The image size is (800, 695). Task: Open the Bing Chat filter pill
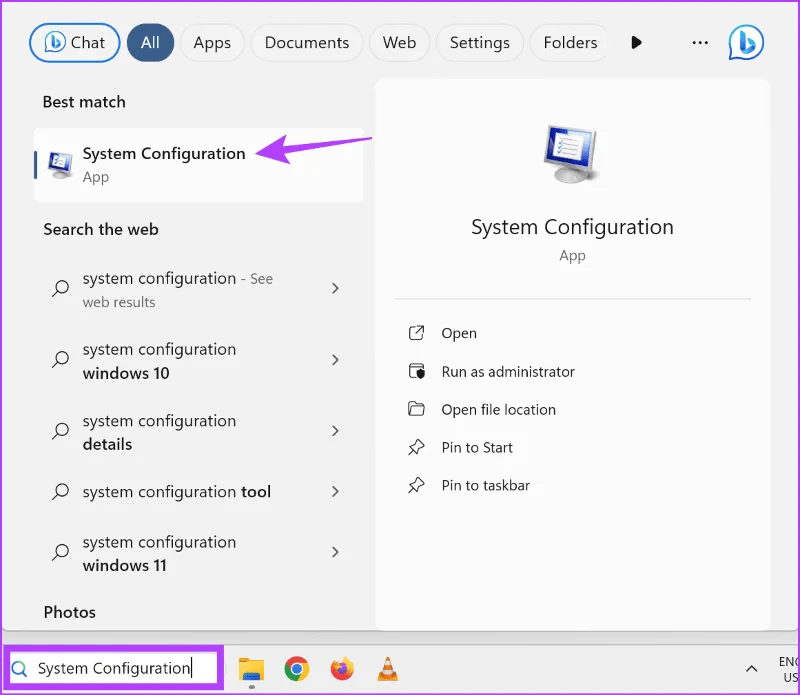click(x=74, y=43)
